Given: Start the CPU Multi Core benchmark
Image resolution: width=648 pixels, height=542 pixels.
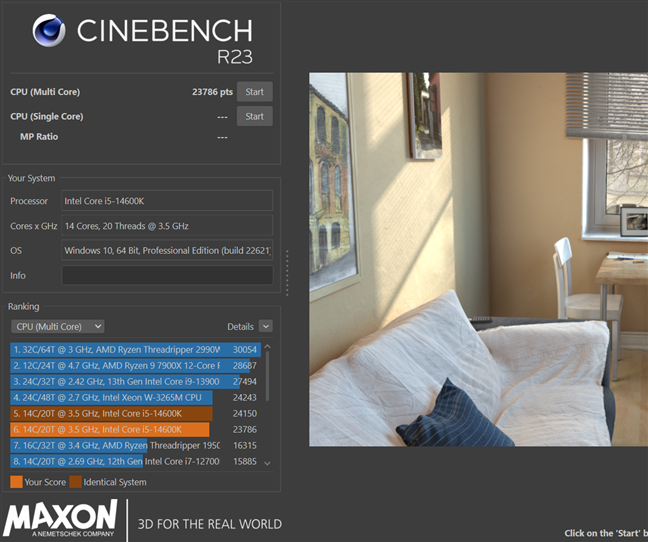Looking at the screenshot, I should (x=254, y=92).
